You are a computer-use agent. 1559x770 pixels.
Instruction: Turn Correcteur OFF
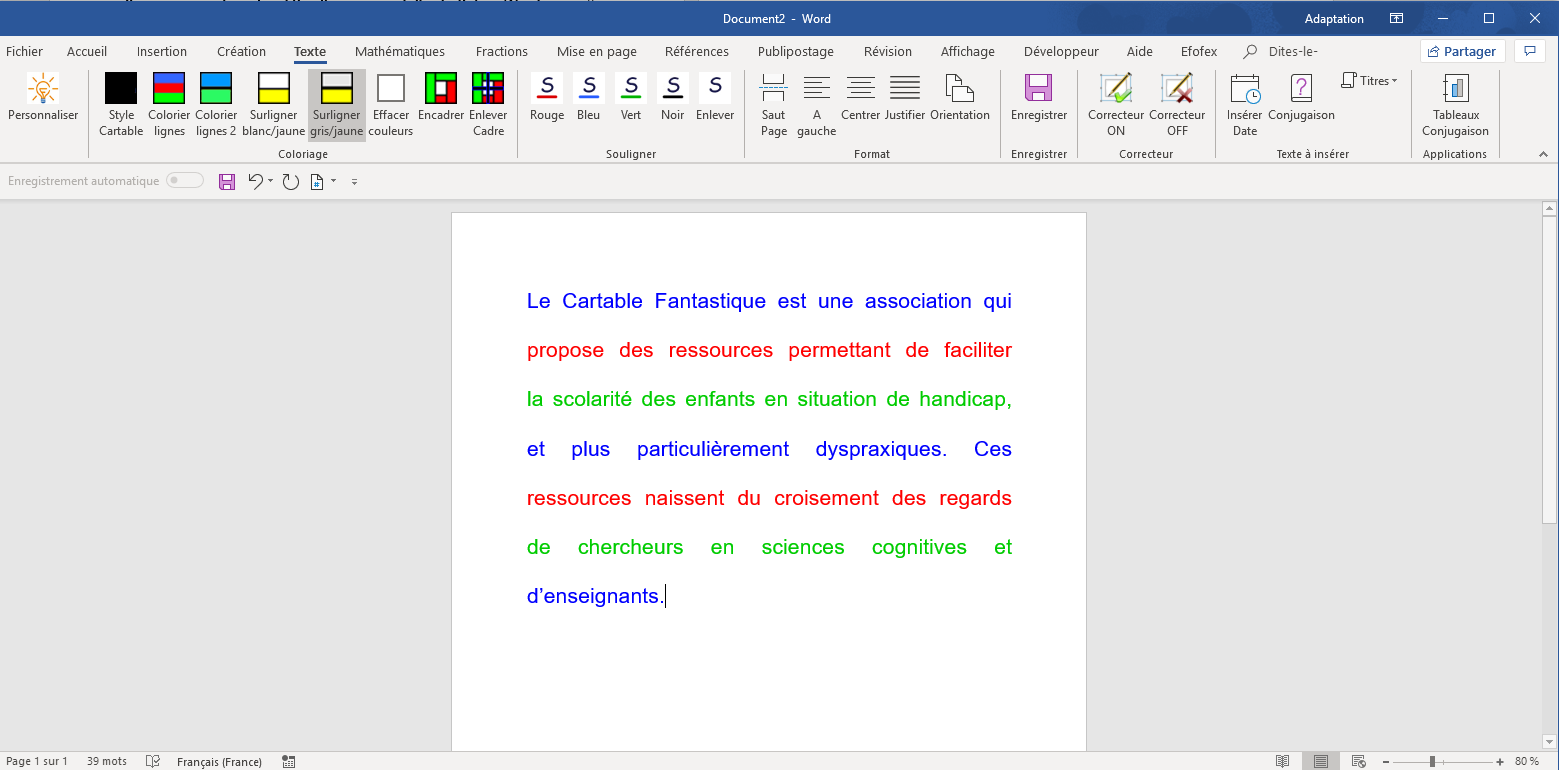[1177, 105]
